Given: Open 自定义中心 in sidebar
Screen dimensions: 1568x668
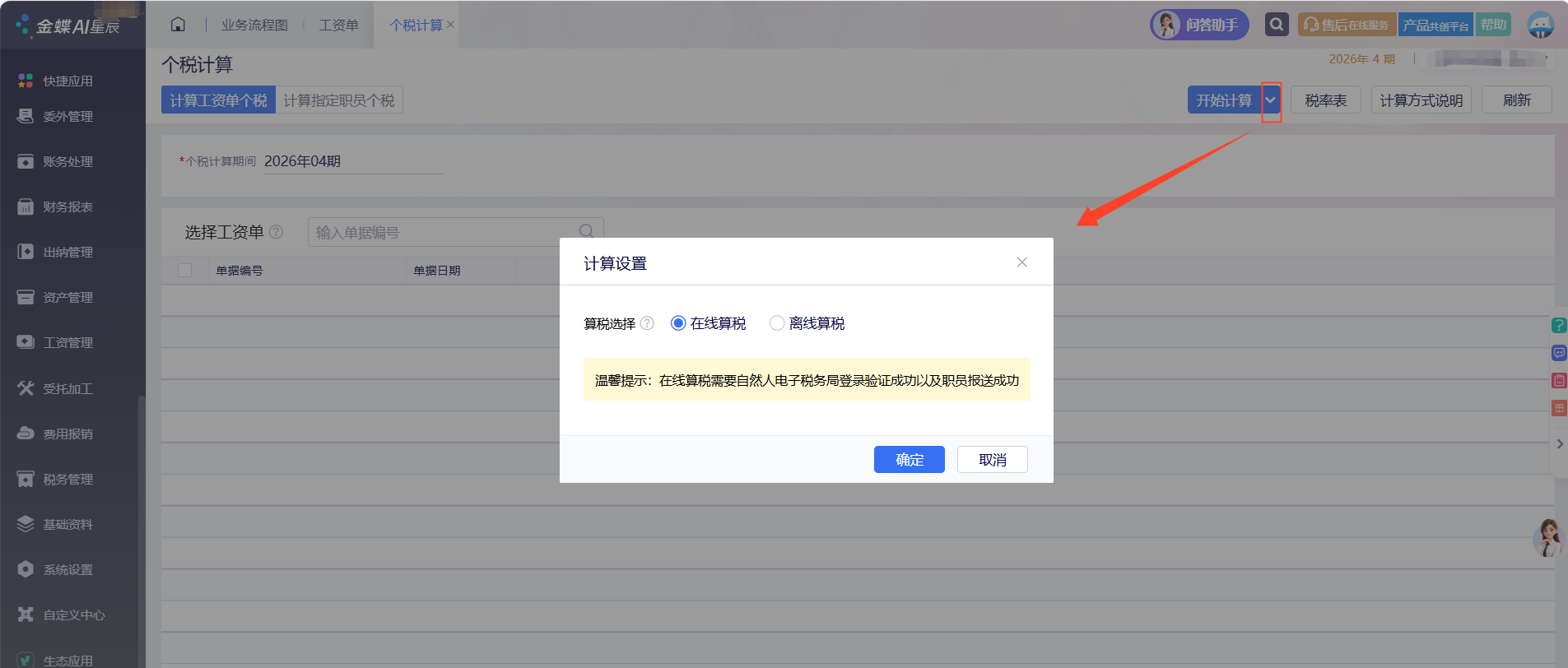Looking at the screenshot, I should click(61, 615).
